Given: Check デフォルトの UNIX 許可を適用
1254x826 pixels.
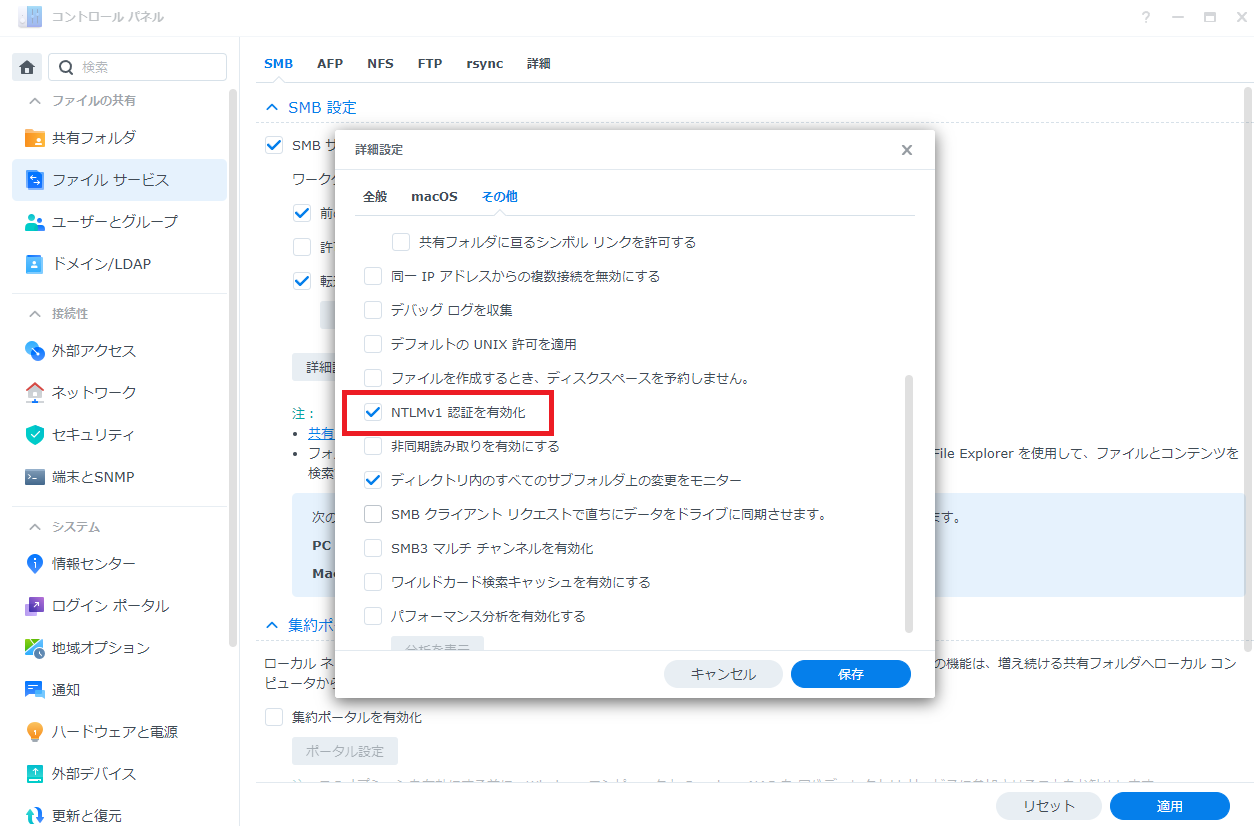Looking at the screenshot, I should tap(373, 344).
